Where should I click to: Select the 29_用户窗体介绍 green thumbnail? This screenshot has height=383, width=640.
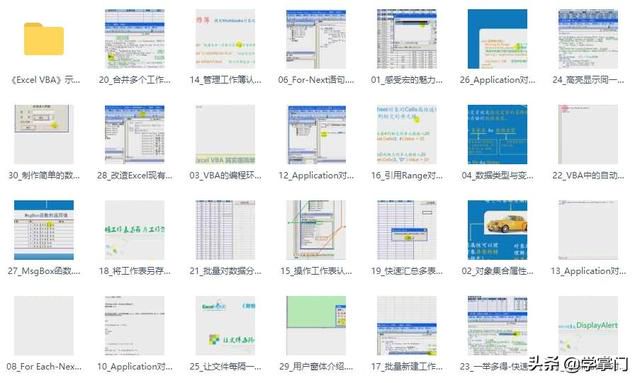pyautogui.click(x=316, y=325)
